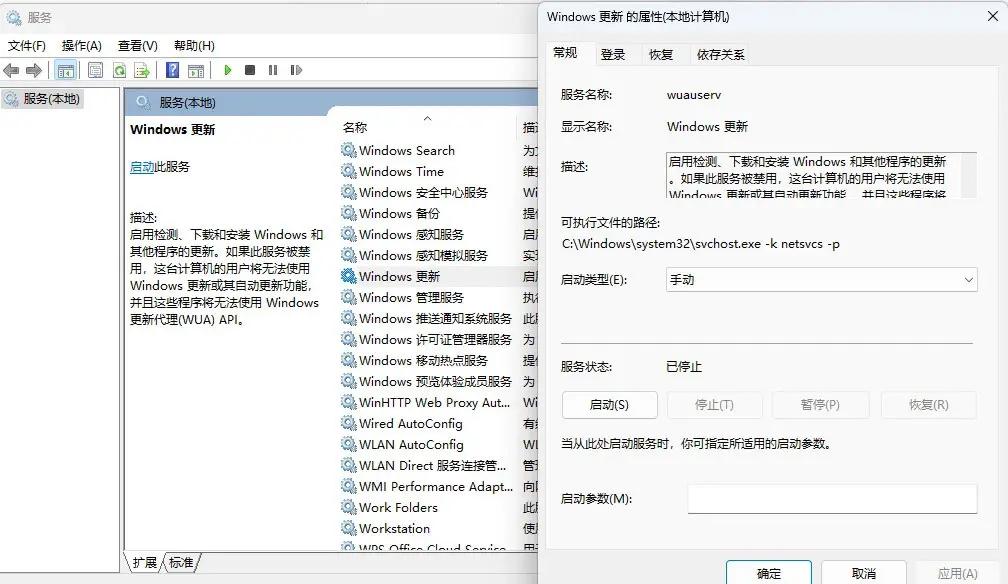Click gear icon beside Windows 预览体验成员服务

click(x=348, y=381)
